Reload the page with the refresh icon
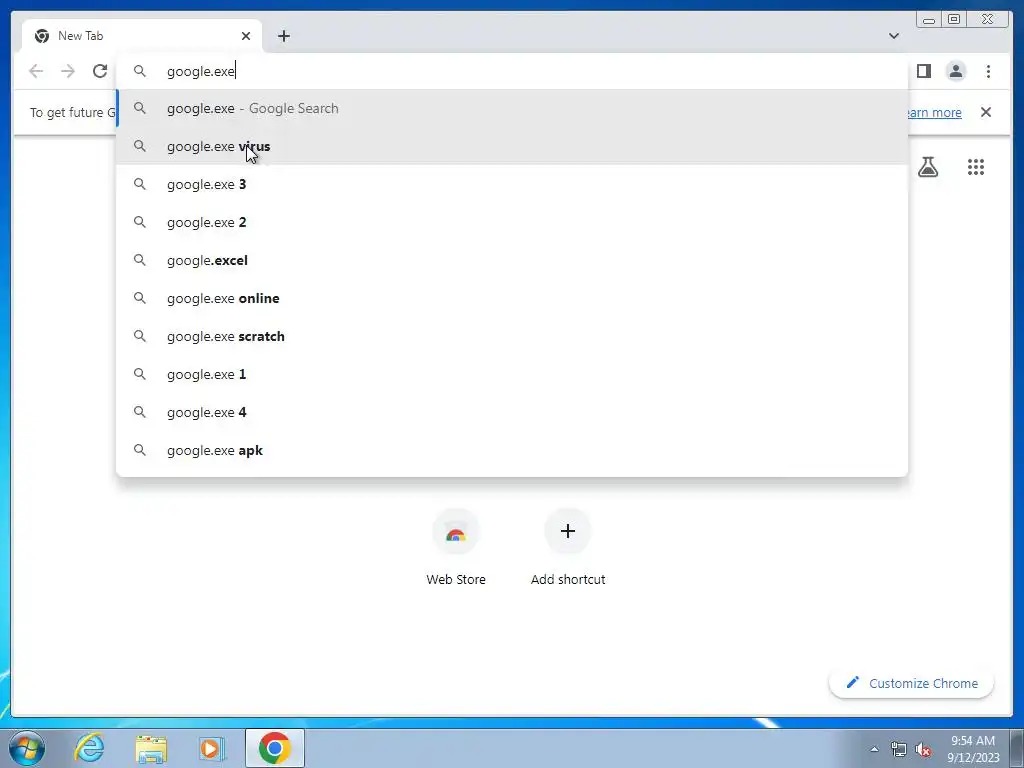This screenshot has width=1024, height=768. (100, 71)
